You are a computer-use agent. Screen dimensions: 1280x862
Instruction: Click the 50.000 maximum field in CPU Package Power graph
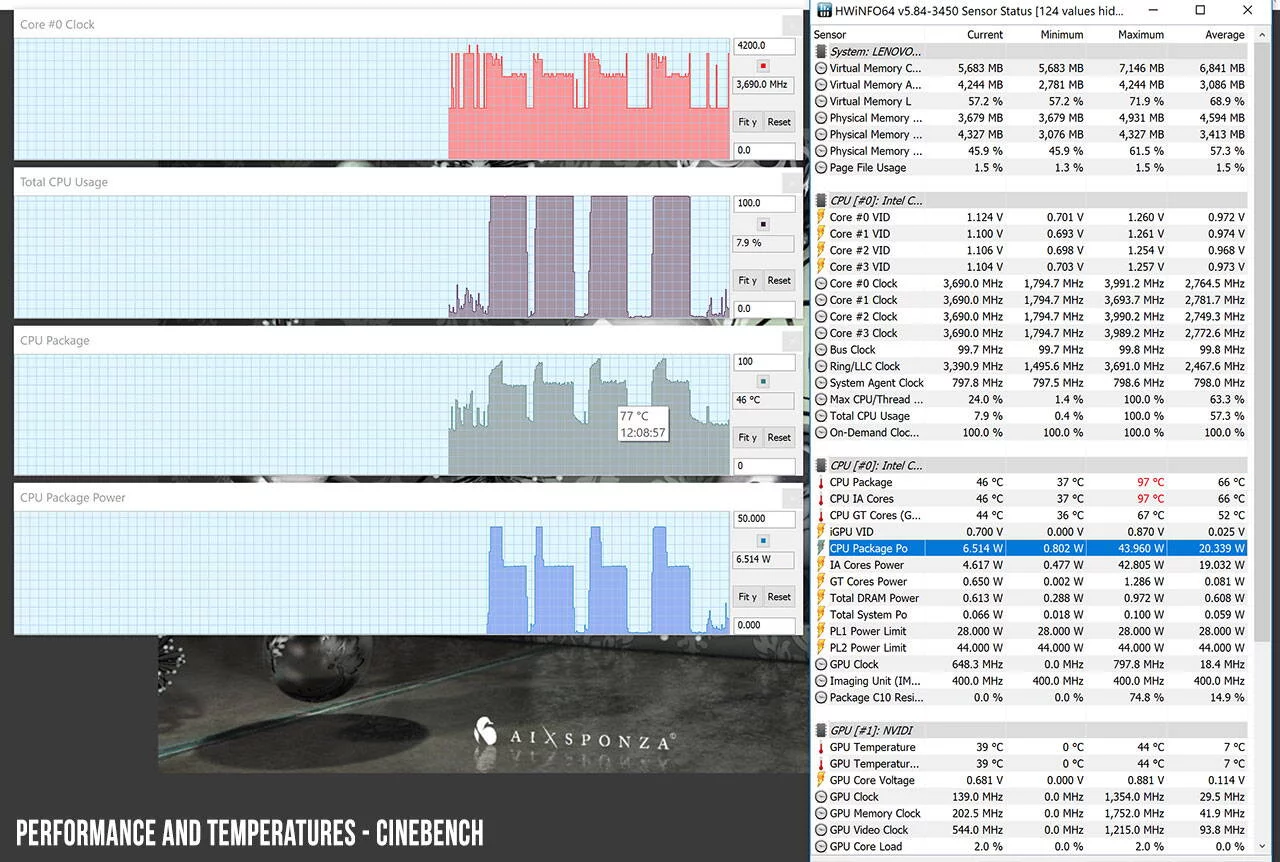764,518
